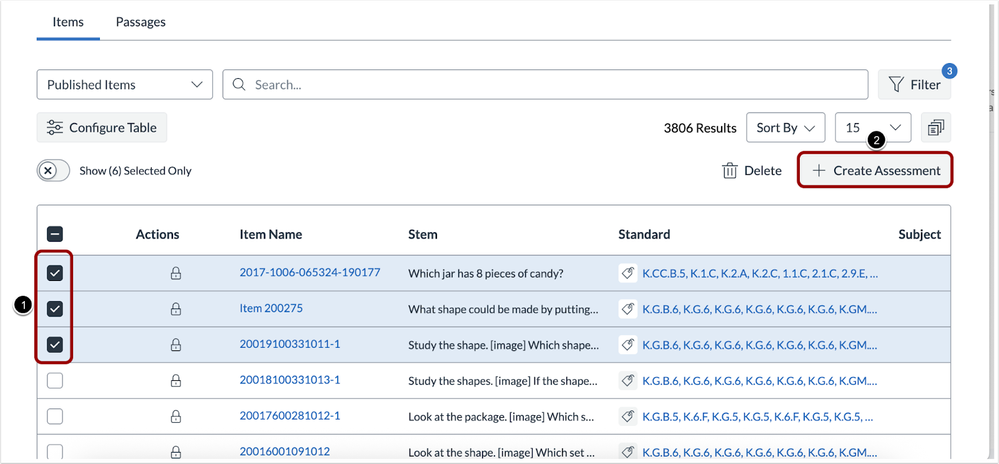Open the Configure Table settings

point(102,128)
